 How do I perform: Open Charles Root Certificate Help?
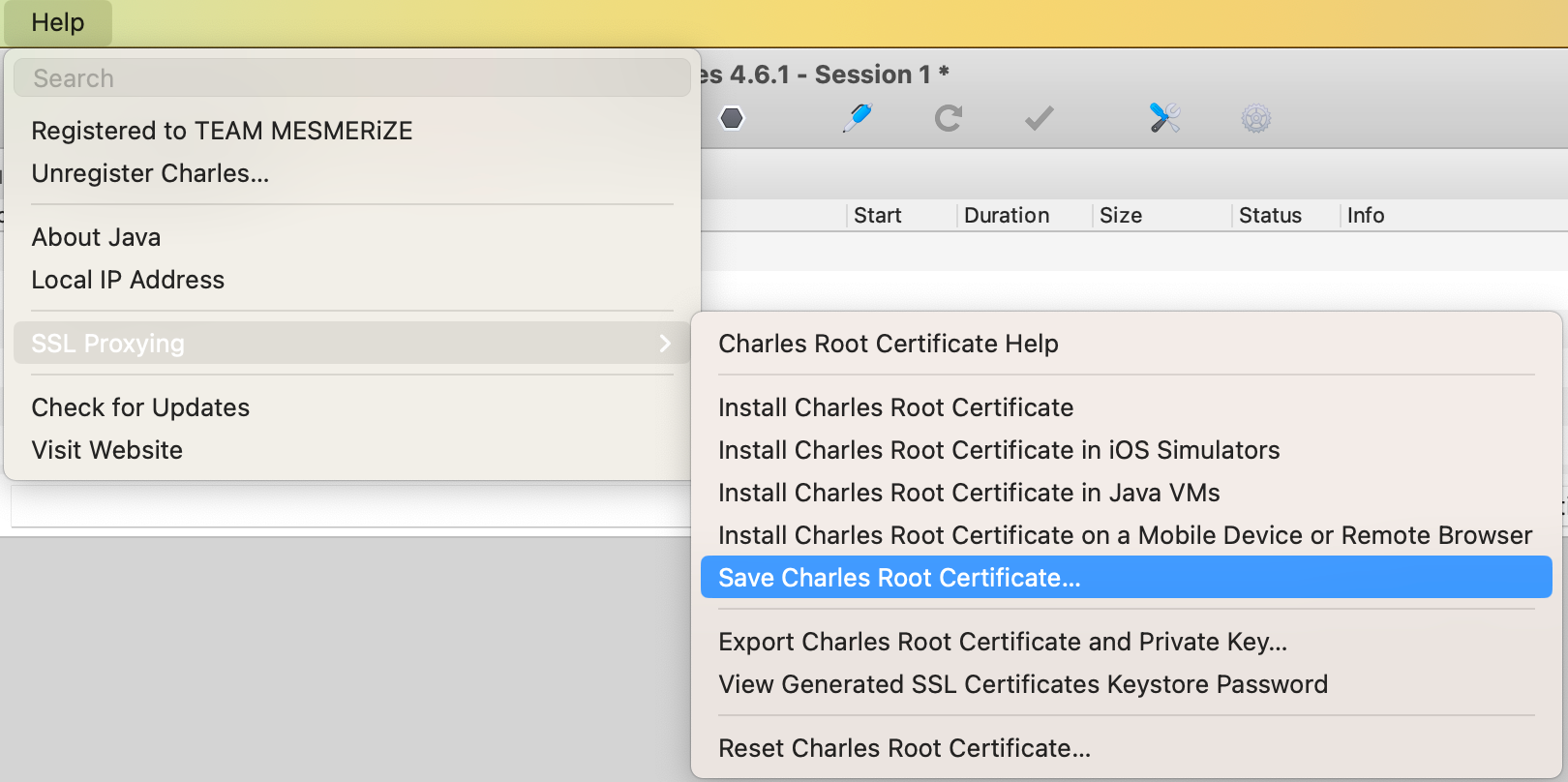(888, 344)
